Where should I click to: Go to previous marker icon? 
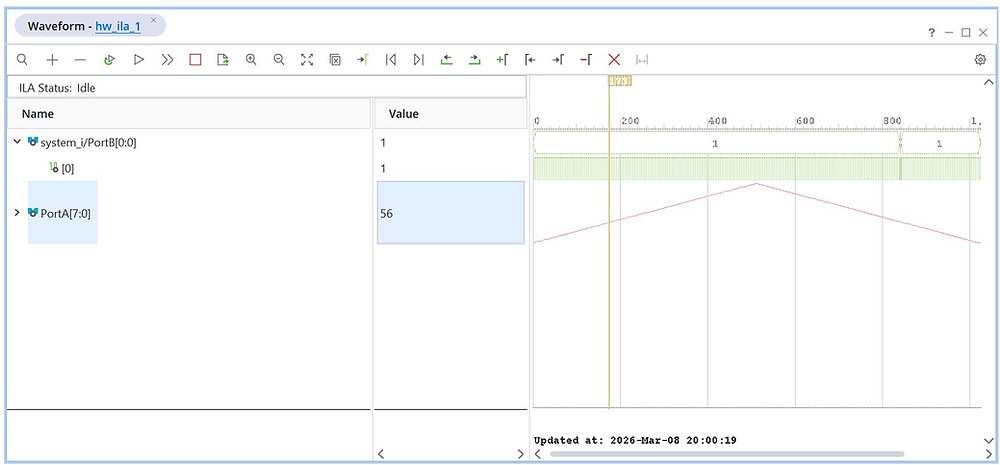click(530, 59)
